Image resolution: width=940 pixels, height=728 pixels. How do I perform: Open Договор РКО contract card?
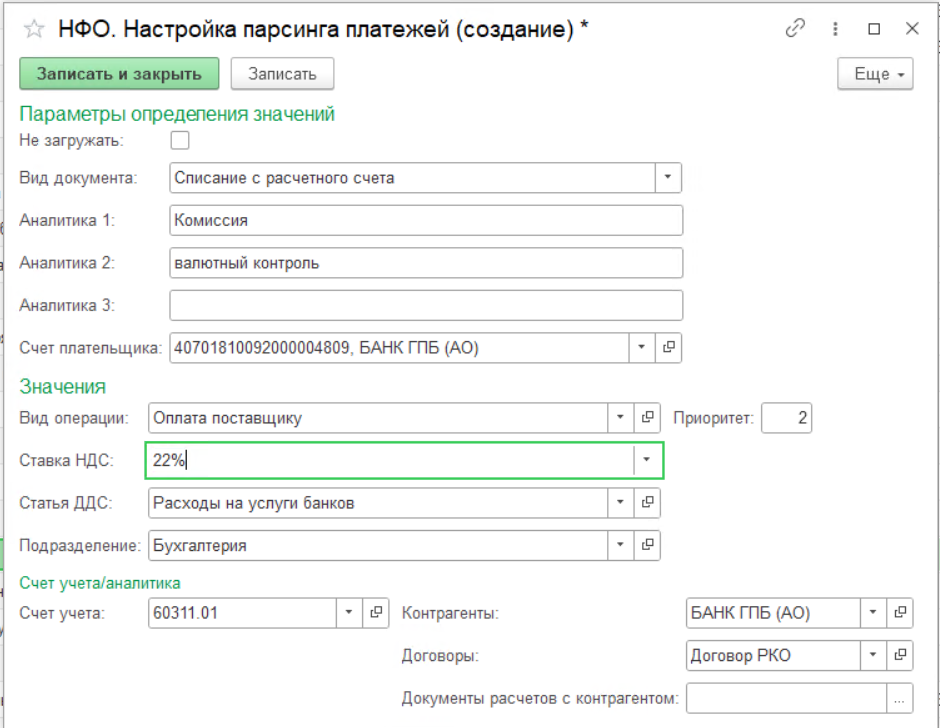(900, 656)
